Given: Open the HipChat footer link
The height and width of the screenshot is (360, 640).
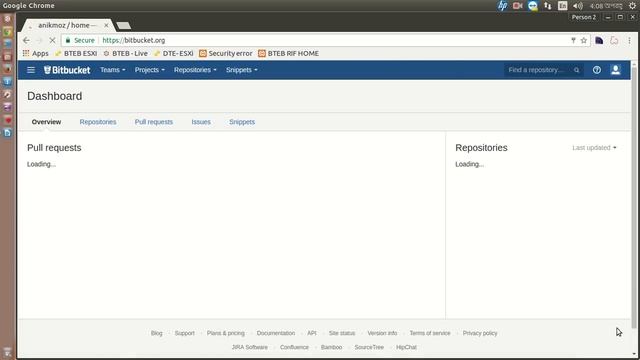Looking at the screenshot, I should [407, 347].
